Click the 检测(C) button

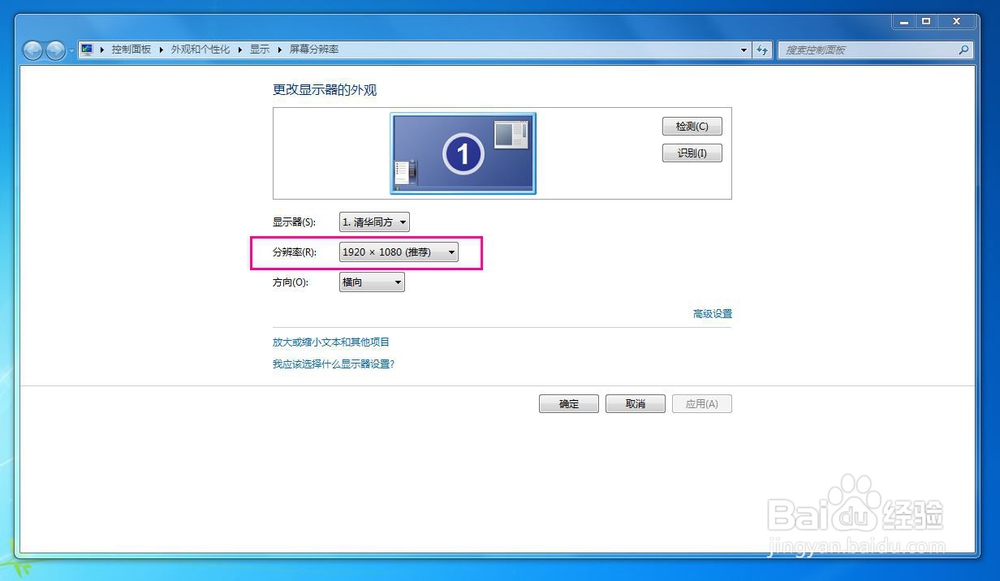(x=692, y=126)
